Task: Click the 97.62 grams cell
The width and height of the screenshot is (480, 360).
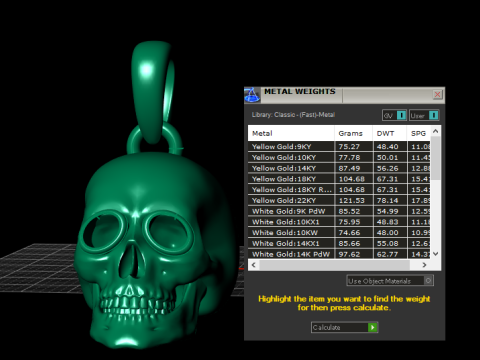Action: (353, 254)
